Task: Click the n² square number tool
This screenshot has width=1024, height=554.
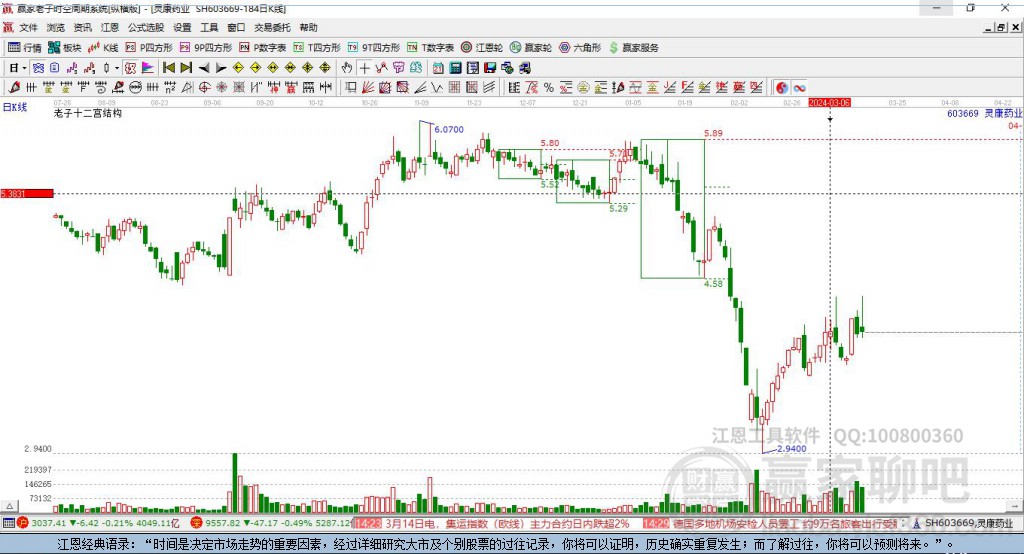Action: (x=170, y=87)
